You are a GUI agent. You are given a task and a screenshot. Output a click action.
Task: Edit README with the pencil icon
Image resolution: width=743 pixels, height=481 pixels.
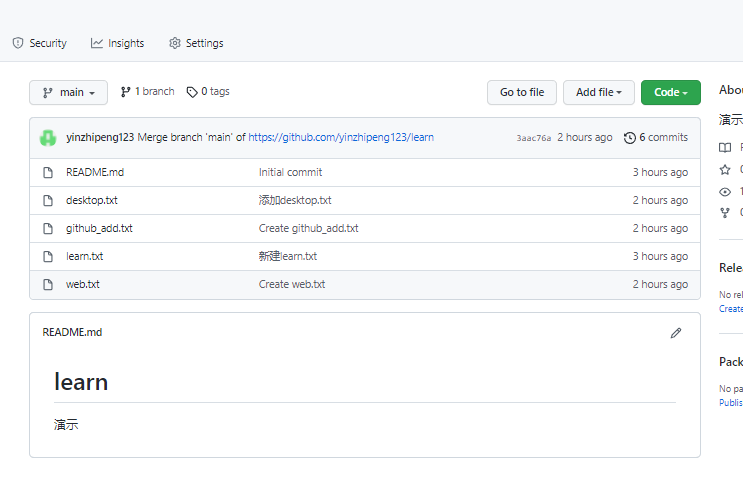(x=676, y=333)
